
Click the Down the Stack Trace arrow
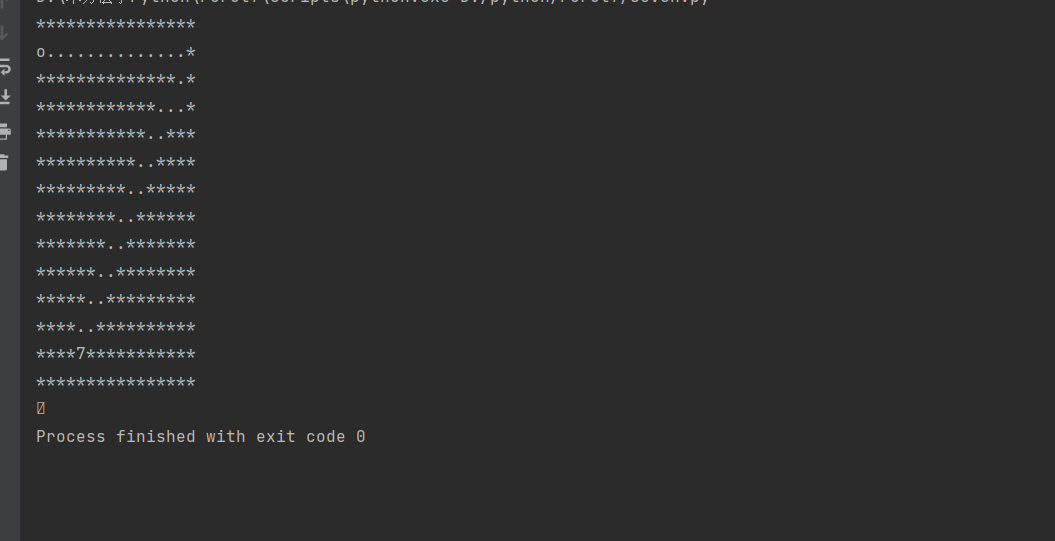click(x=4, y=34)
